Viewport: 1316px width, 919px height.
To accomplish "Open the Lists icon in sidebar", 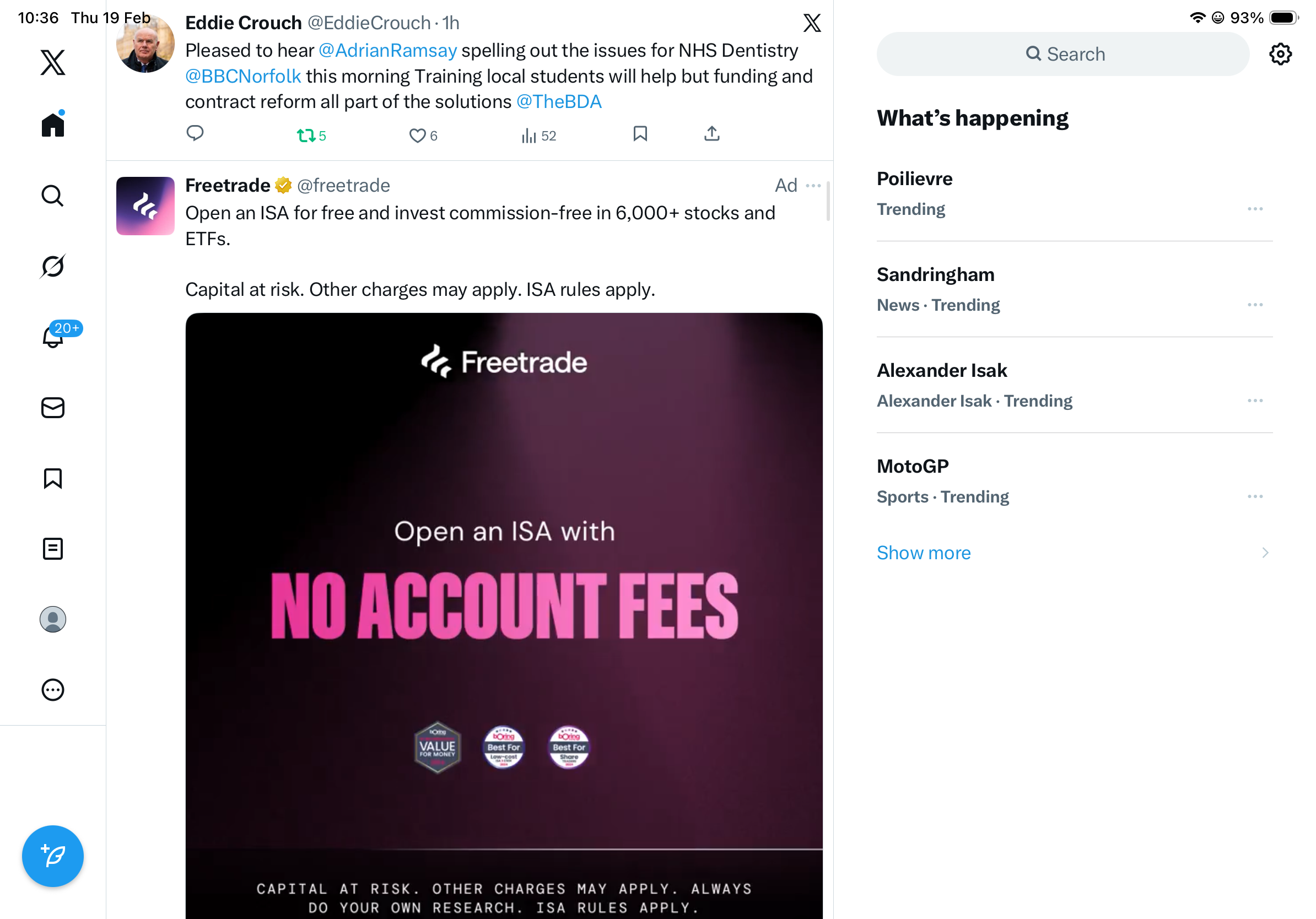I will click(x=53, y=548).
